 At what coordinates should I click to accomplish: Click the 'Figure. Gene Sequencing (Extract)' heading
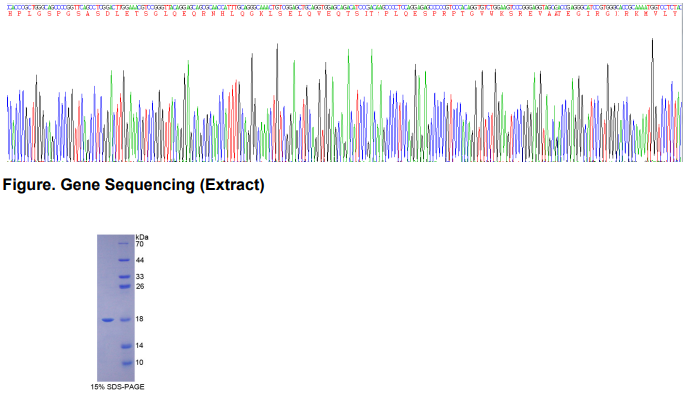tap(133, 185)
